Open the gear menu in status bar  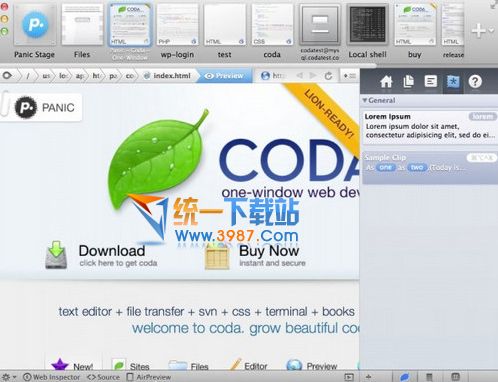[x=9, y=377]
